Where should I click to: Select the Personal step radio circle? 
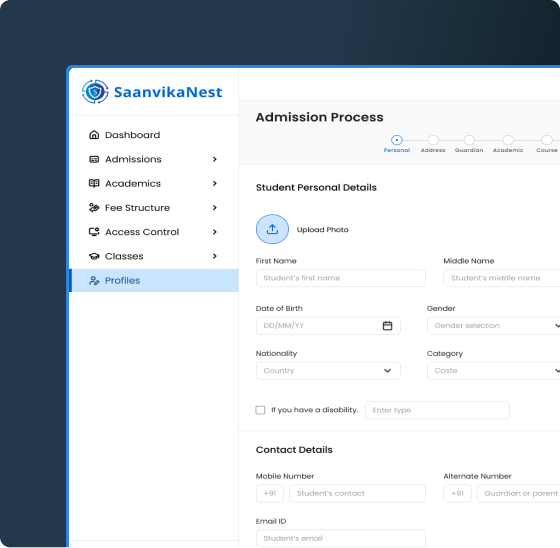396,140
